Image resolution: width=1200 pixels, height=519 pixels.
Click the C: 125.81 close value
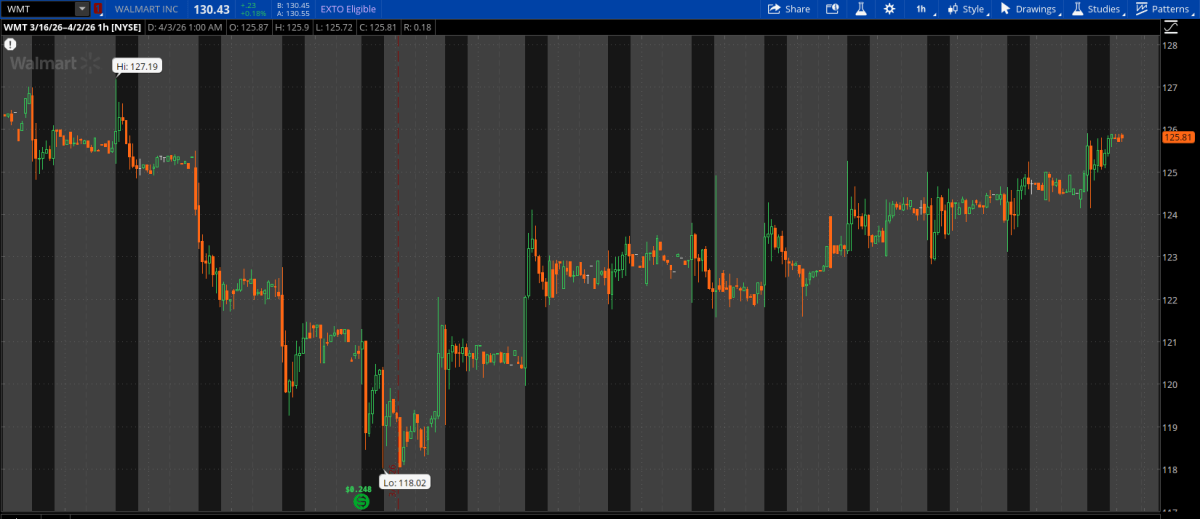click(378, 27)
